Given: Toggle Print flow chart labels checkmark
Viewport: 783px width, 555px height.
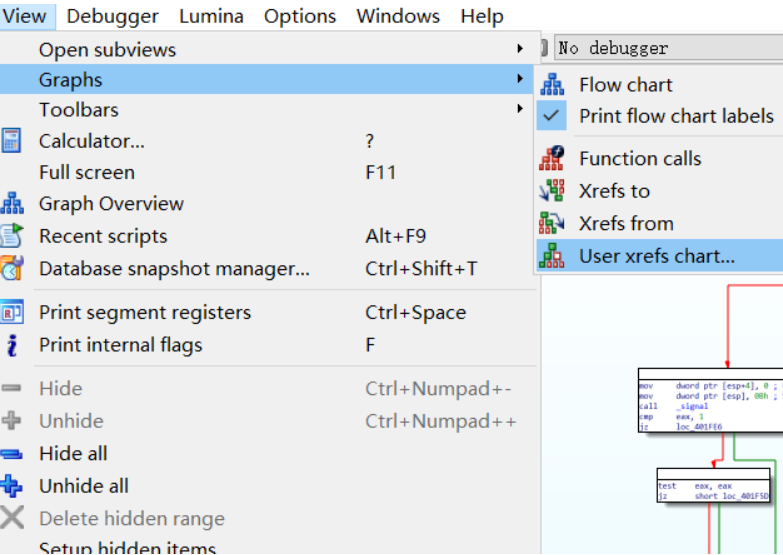Looking at the screenshot, I should (552, 116).
